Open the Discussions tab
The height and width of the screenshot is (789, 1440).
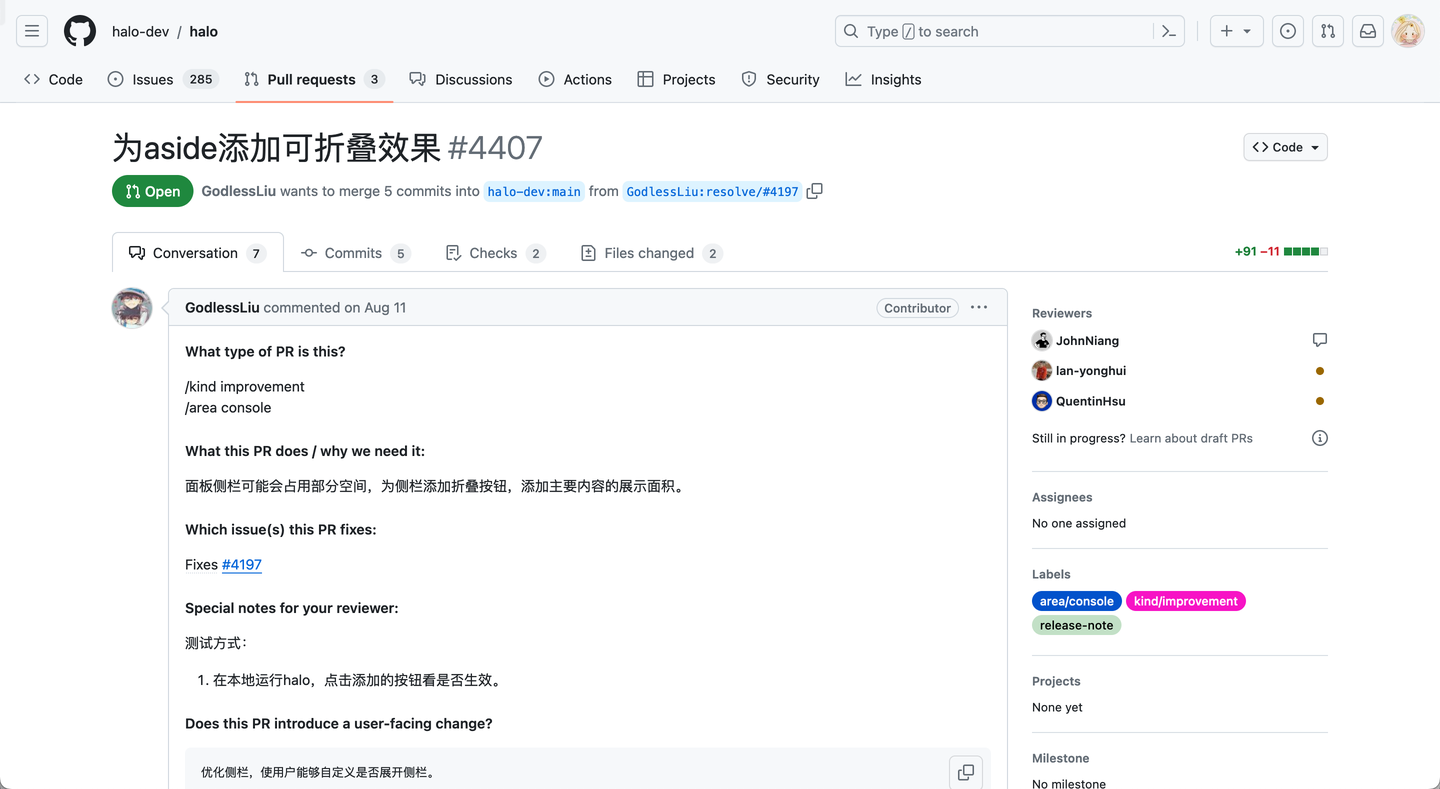[x=461, y=79]
